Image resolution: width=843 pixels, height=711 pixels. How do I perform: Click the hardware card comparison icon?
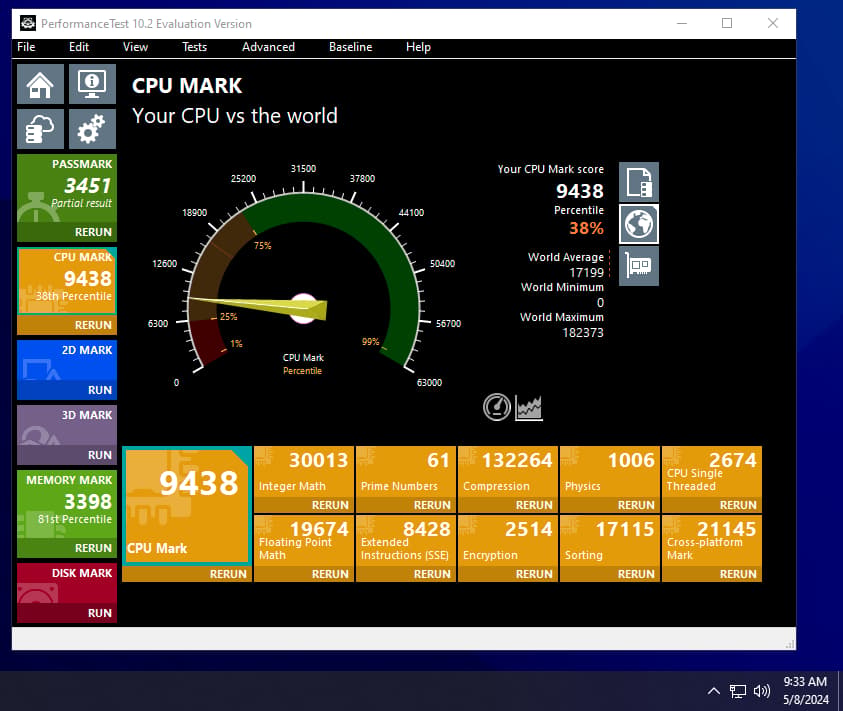click(x=639, y=266)
